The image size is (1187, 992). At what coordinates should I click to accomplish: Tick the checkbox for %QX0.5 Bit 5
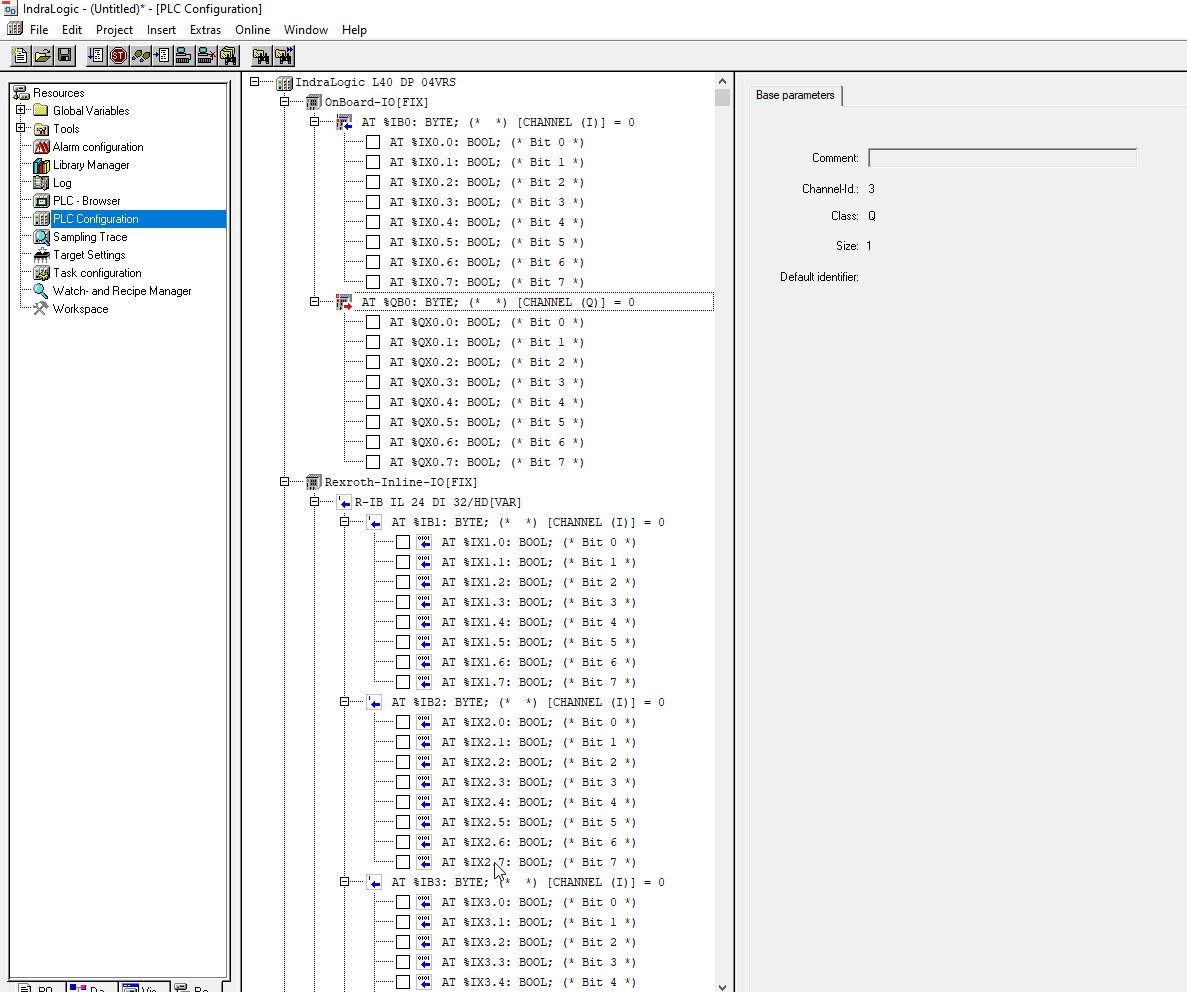pyautogui.click(x=373, y=422)
